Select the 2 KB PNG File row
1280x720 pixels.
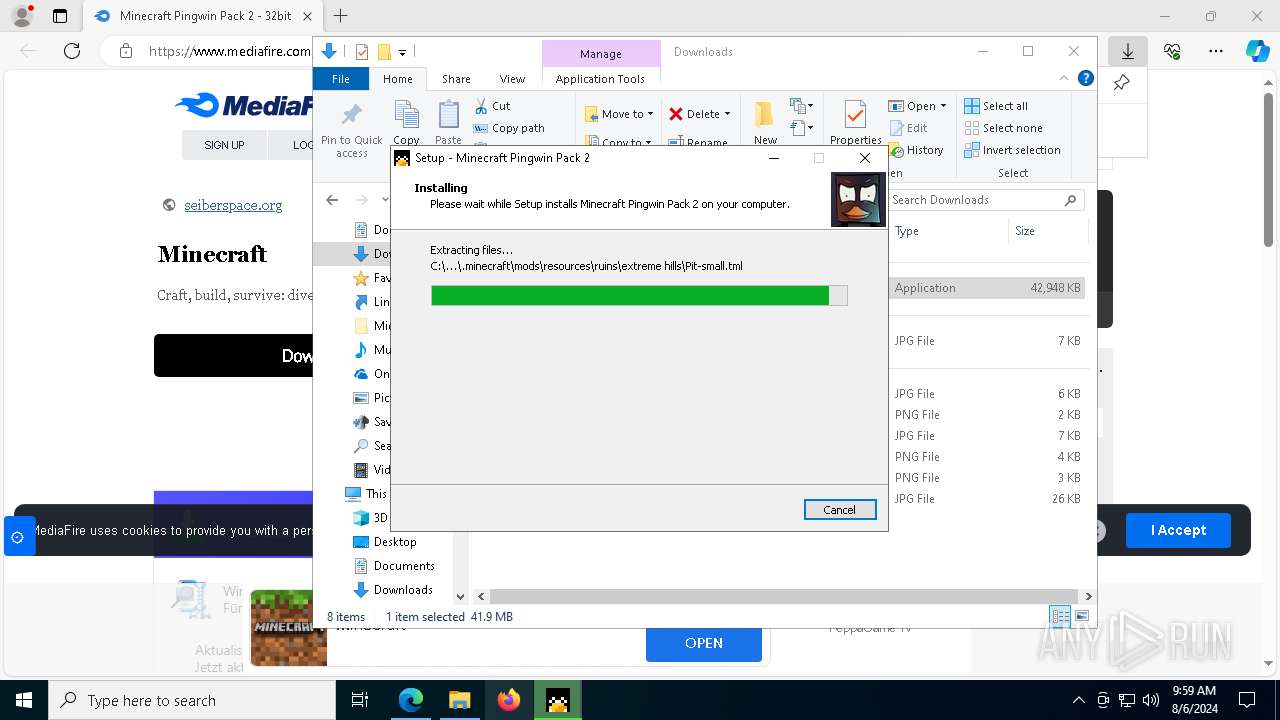coord(986,415)
